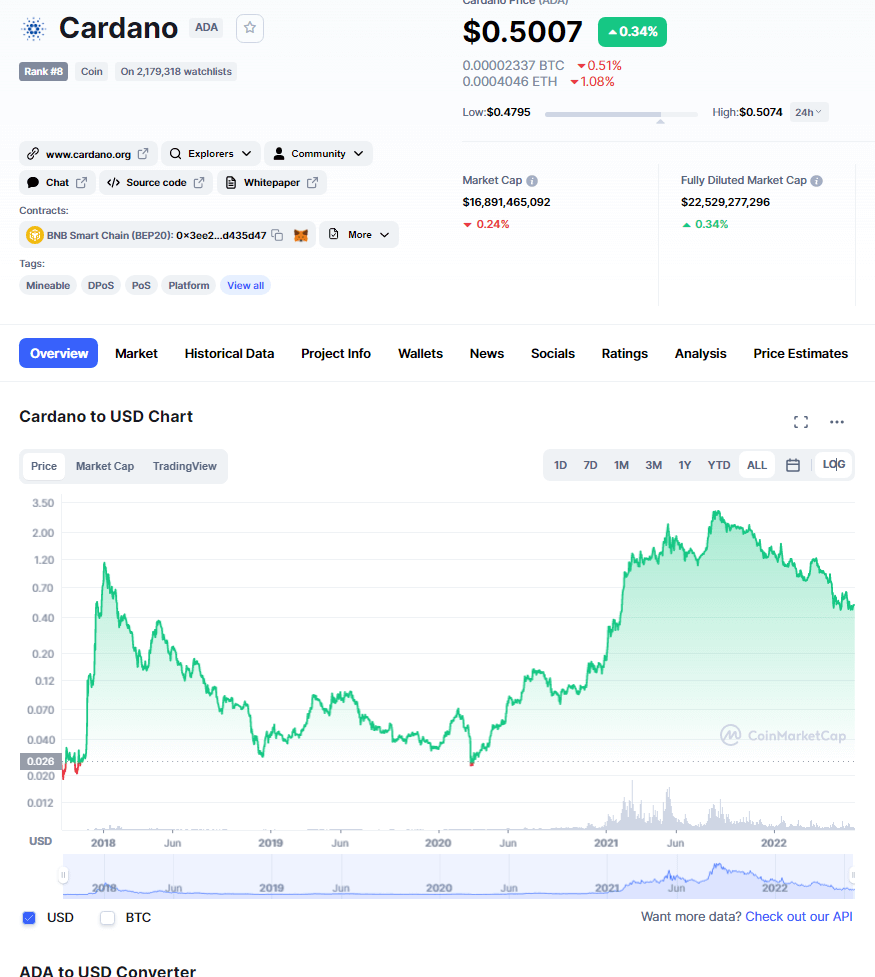The height and width of the screenshot is (977, 875).
Task: Click the speech bubble icon in Chat
Action: (x=33, y=183)
